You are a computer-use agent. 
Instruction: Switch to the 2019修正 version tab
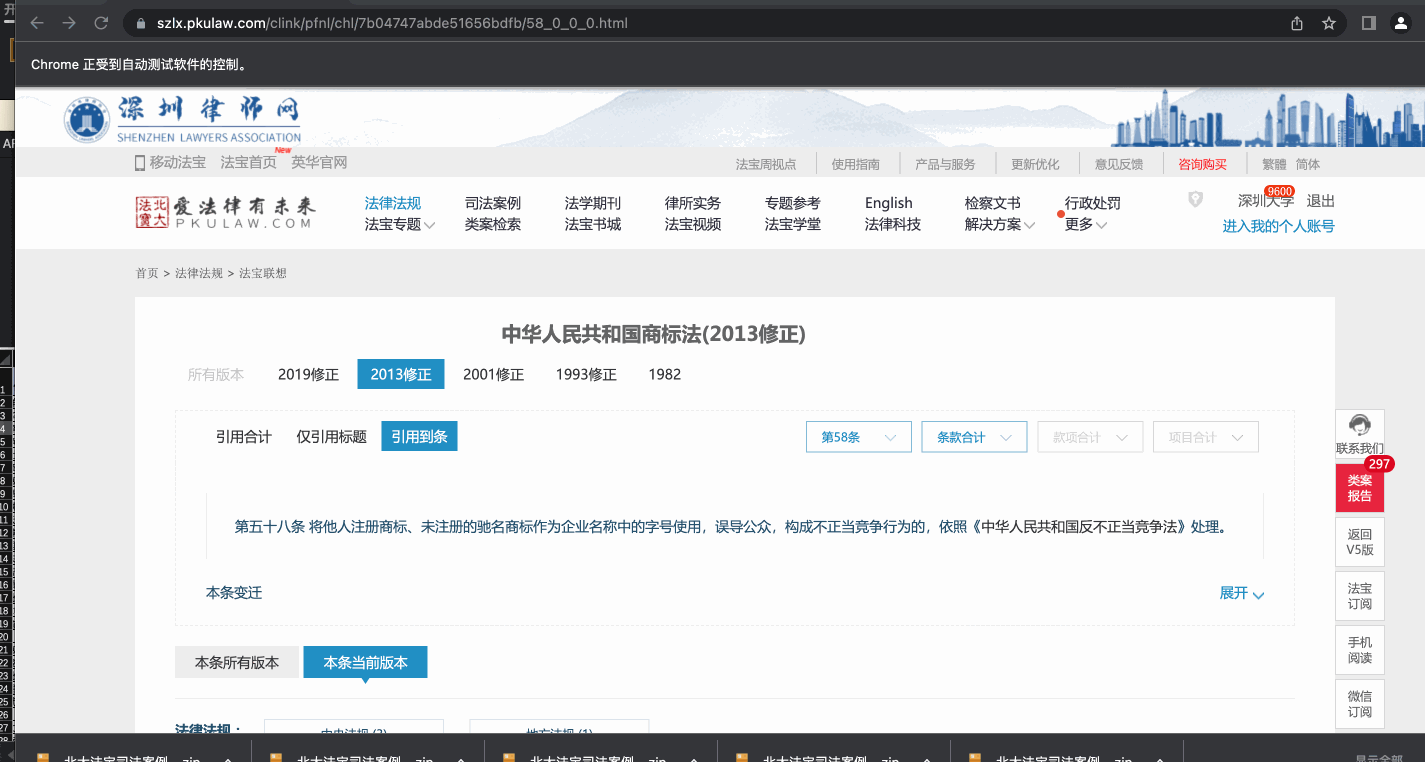(308, 374)
